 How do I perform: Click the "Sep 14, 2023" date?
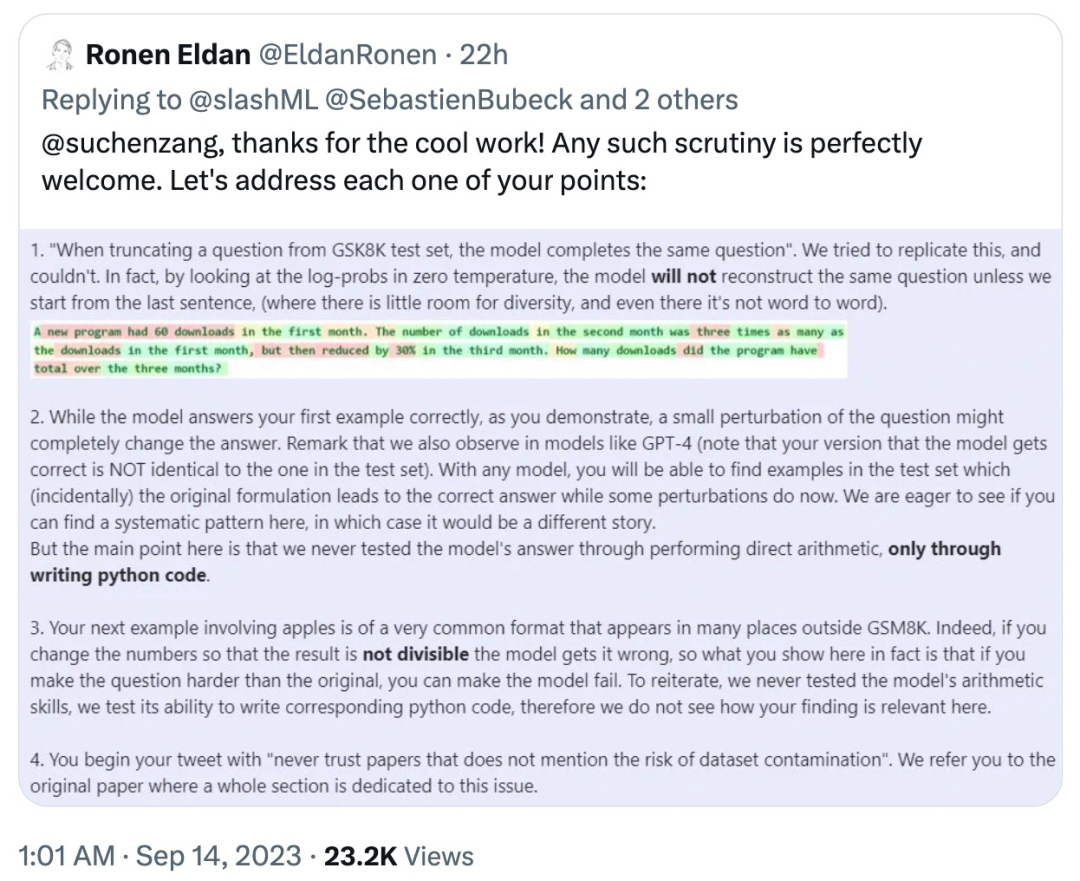[x=218, y=856]
